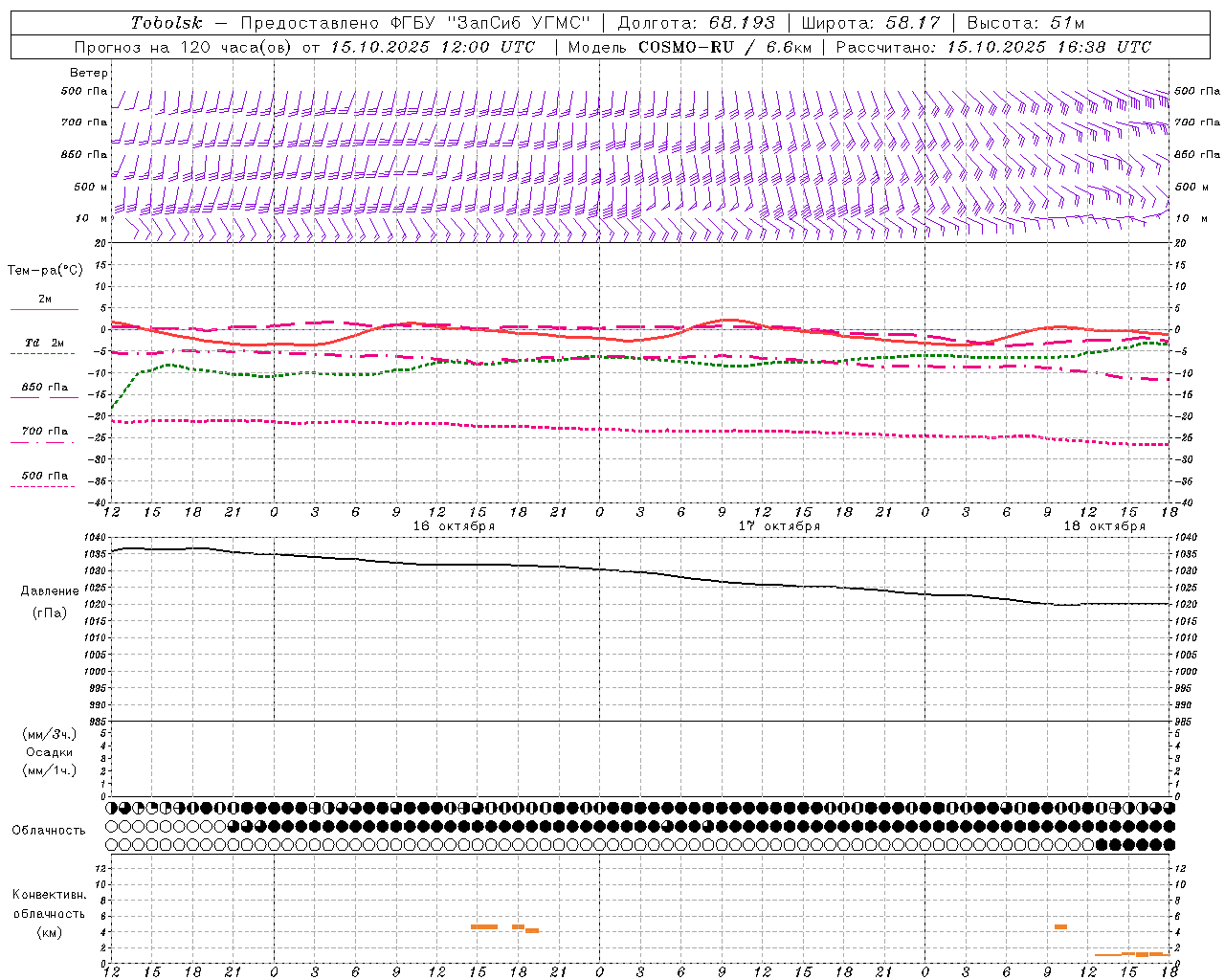This screenshot has width=1225, height=980.
Task: Click the Высота: 51м field
Action: tap(1026, 23)
